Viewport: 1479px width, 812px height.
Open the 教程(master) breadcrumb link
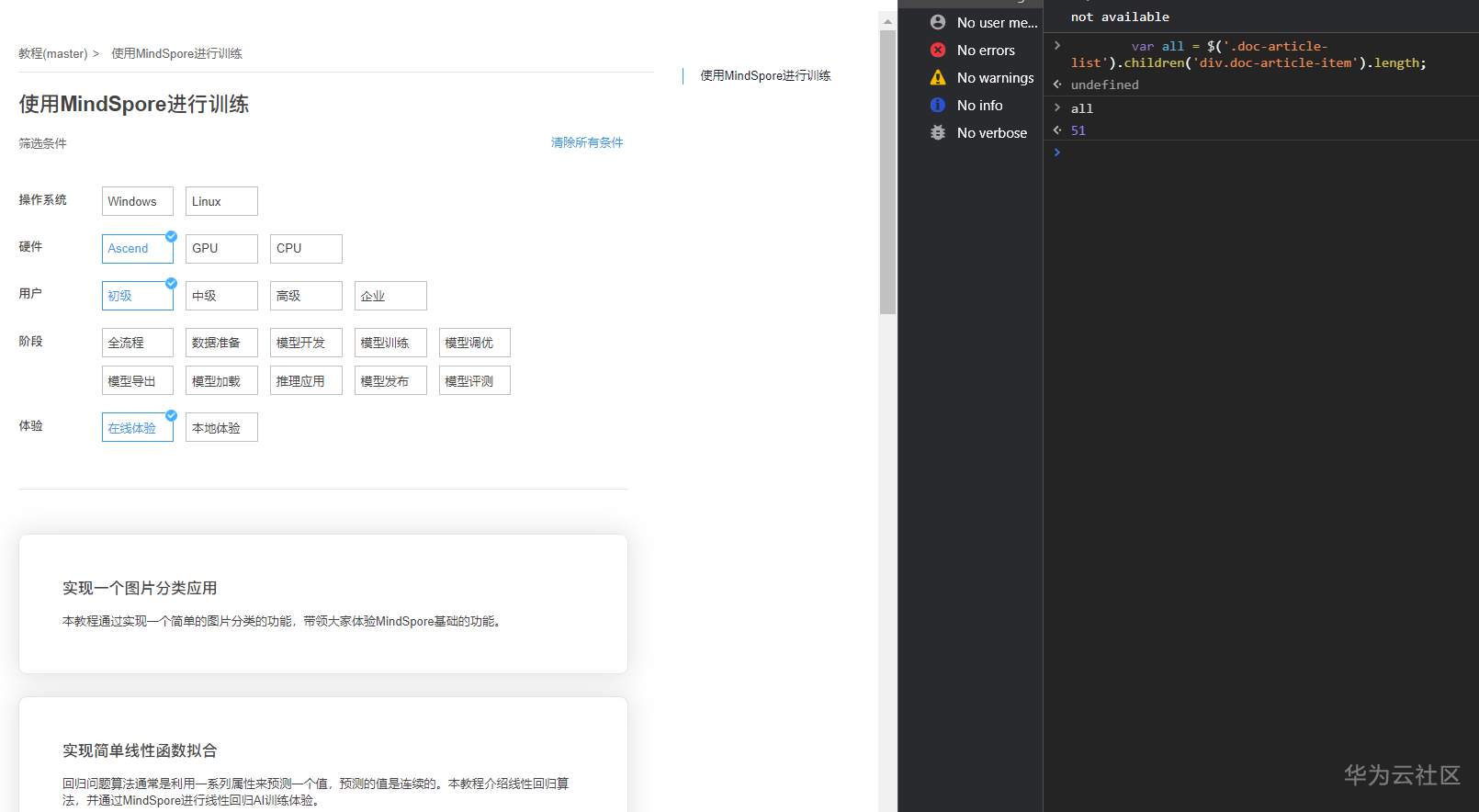coord(53,53)
